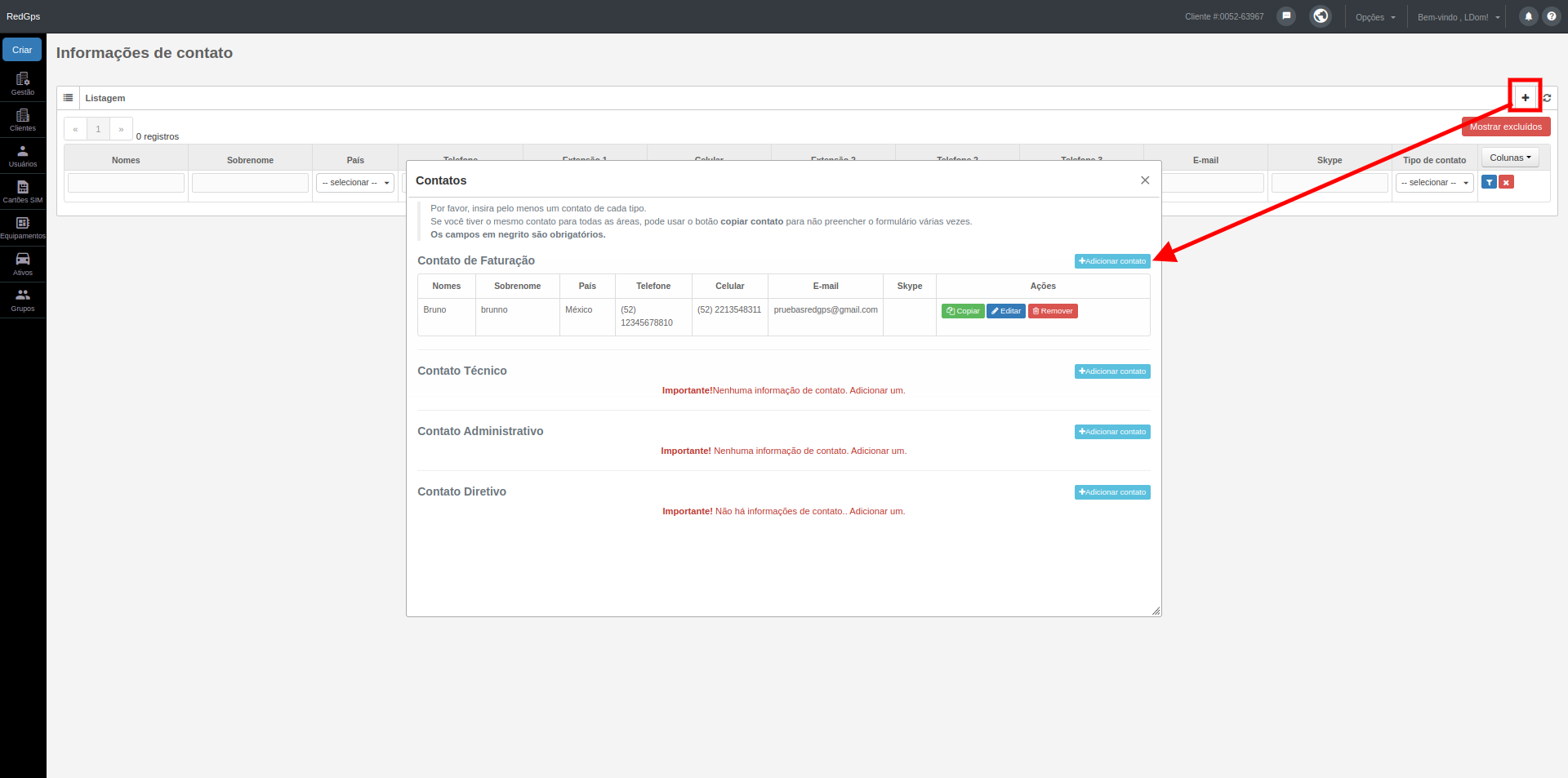Go to next page in pagination
Screen dimensions: 1568x778
click(x=121, y=129)
